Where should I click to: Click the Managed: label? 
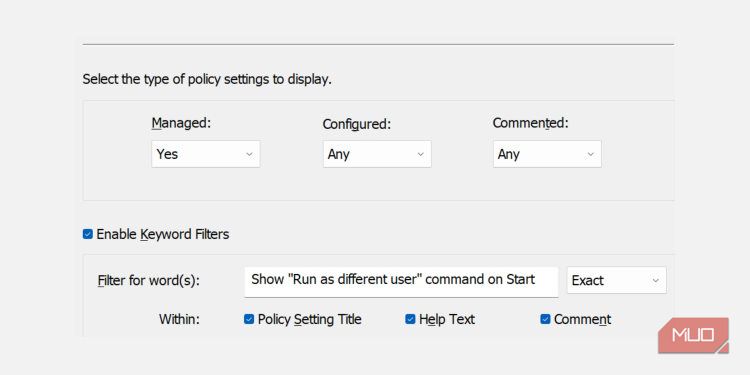[181, 123]
